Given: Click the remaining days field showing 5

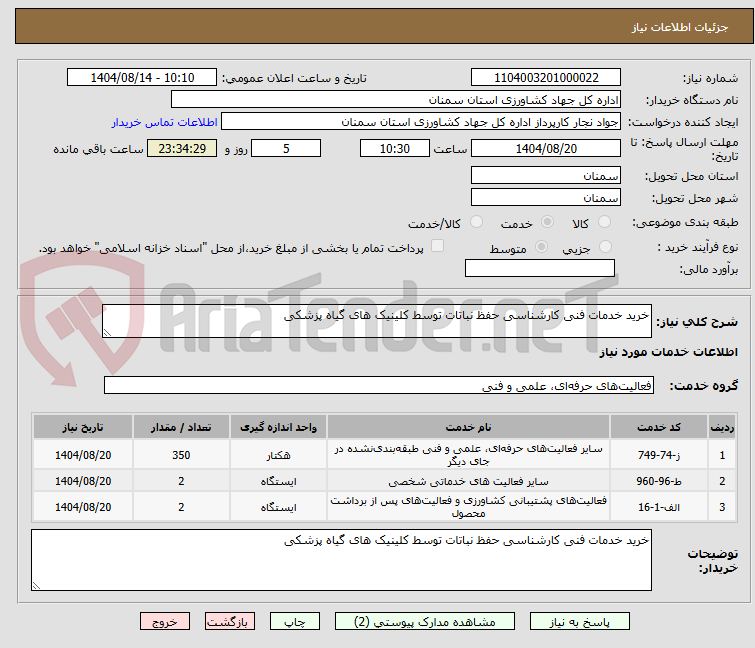Looking at the screenshot, I should click(286, 148).
